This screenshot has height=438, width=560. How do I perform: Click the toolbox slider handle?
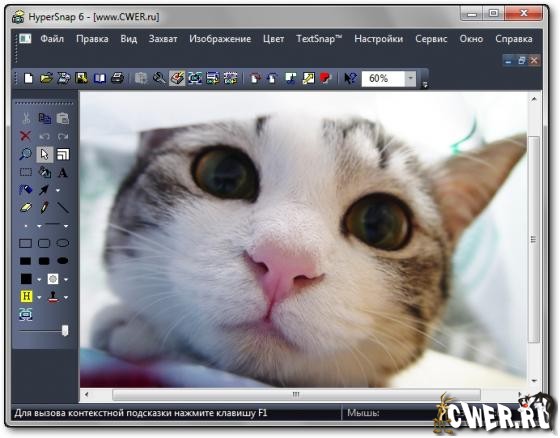tap(65, 330)
